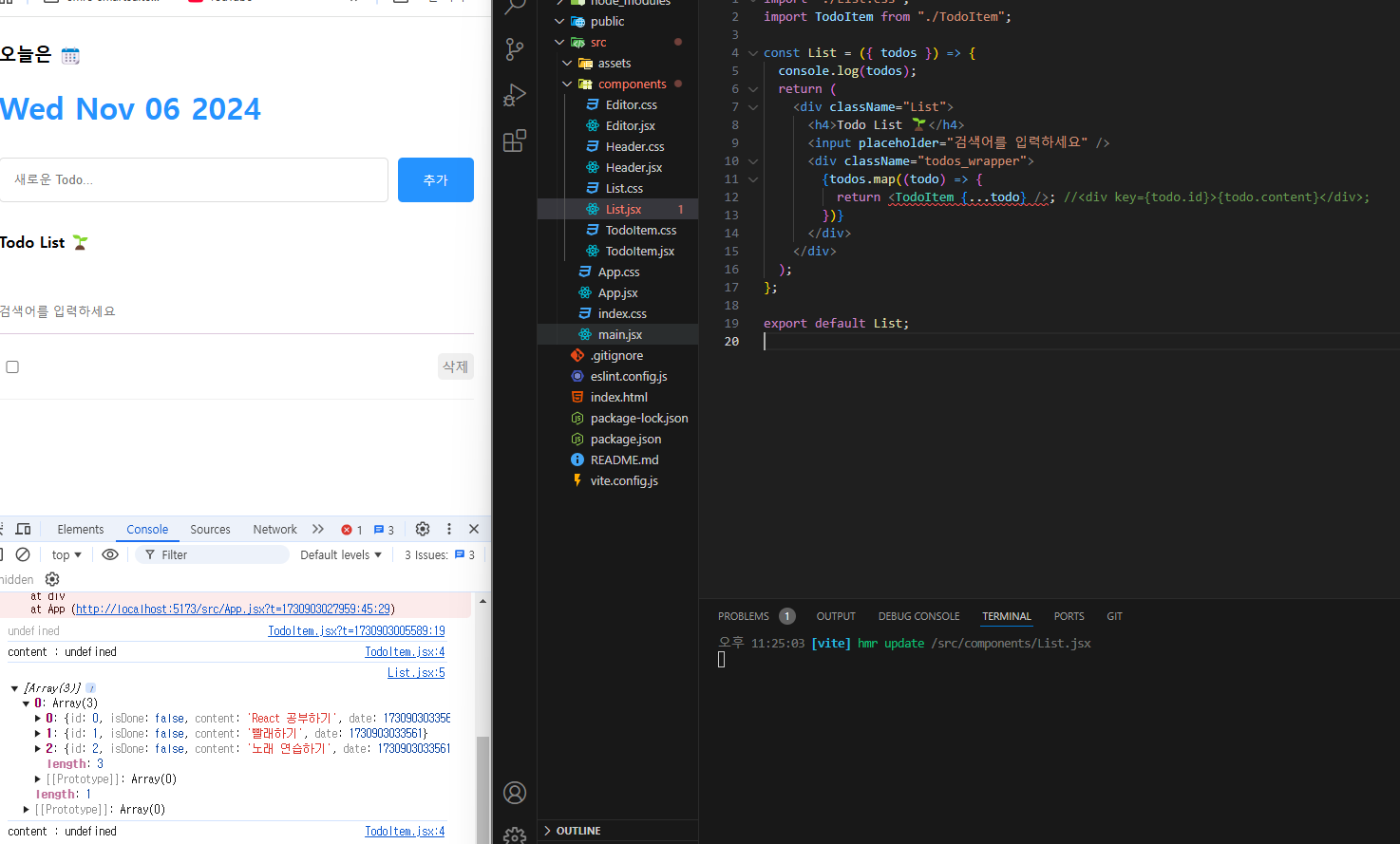Switch to Sources tab in DevTools
This screenshot has height=844, width=1400.
coord(210,529)
